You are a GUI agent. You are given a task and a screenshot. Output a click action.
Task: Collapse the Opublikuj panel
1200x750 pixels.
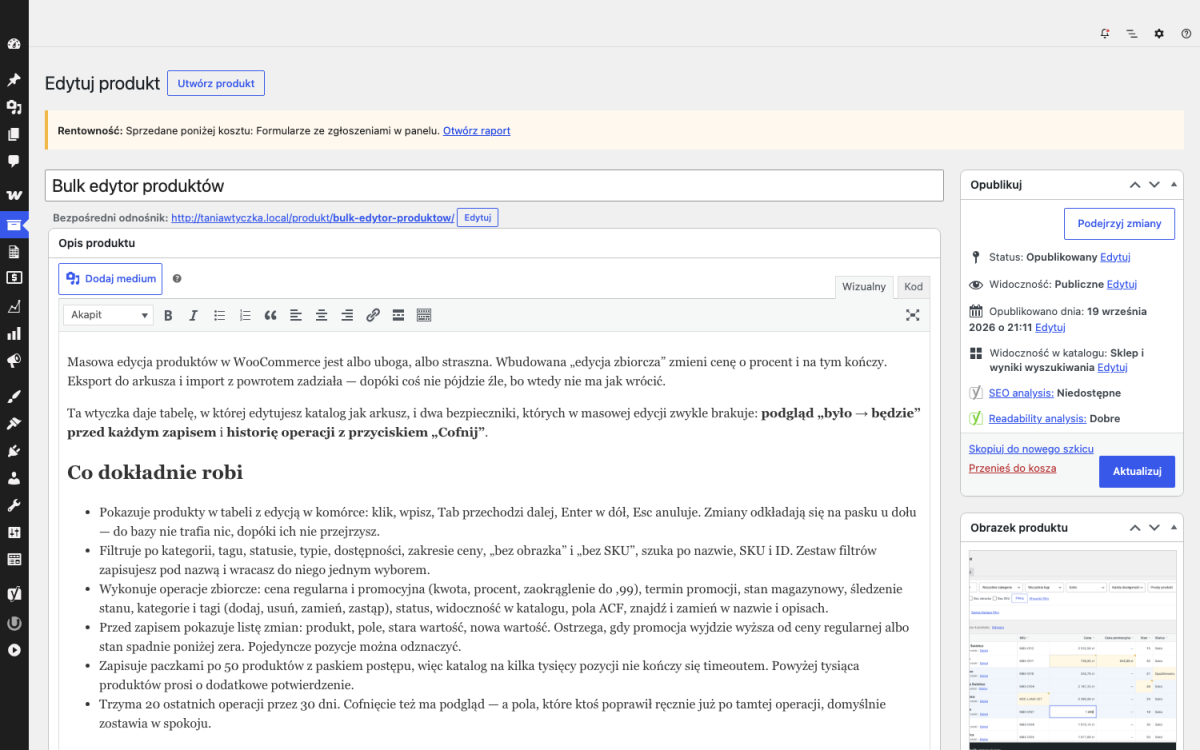[1174, 185]
